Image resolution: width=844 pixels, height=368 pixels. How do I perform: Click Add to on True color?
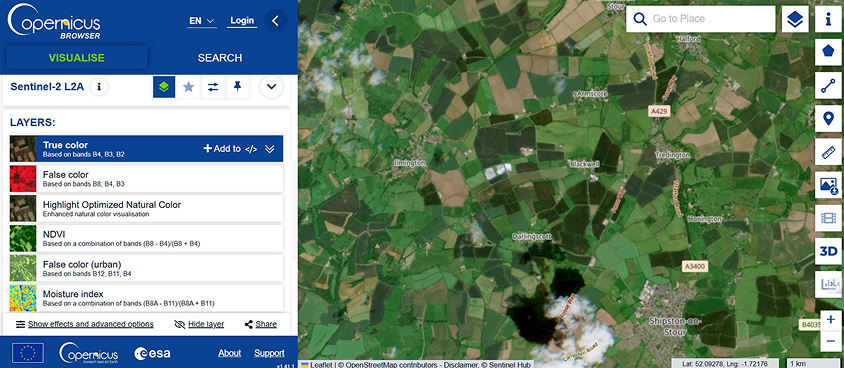[221, 149]
